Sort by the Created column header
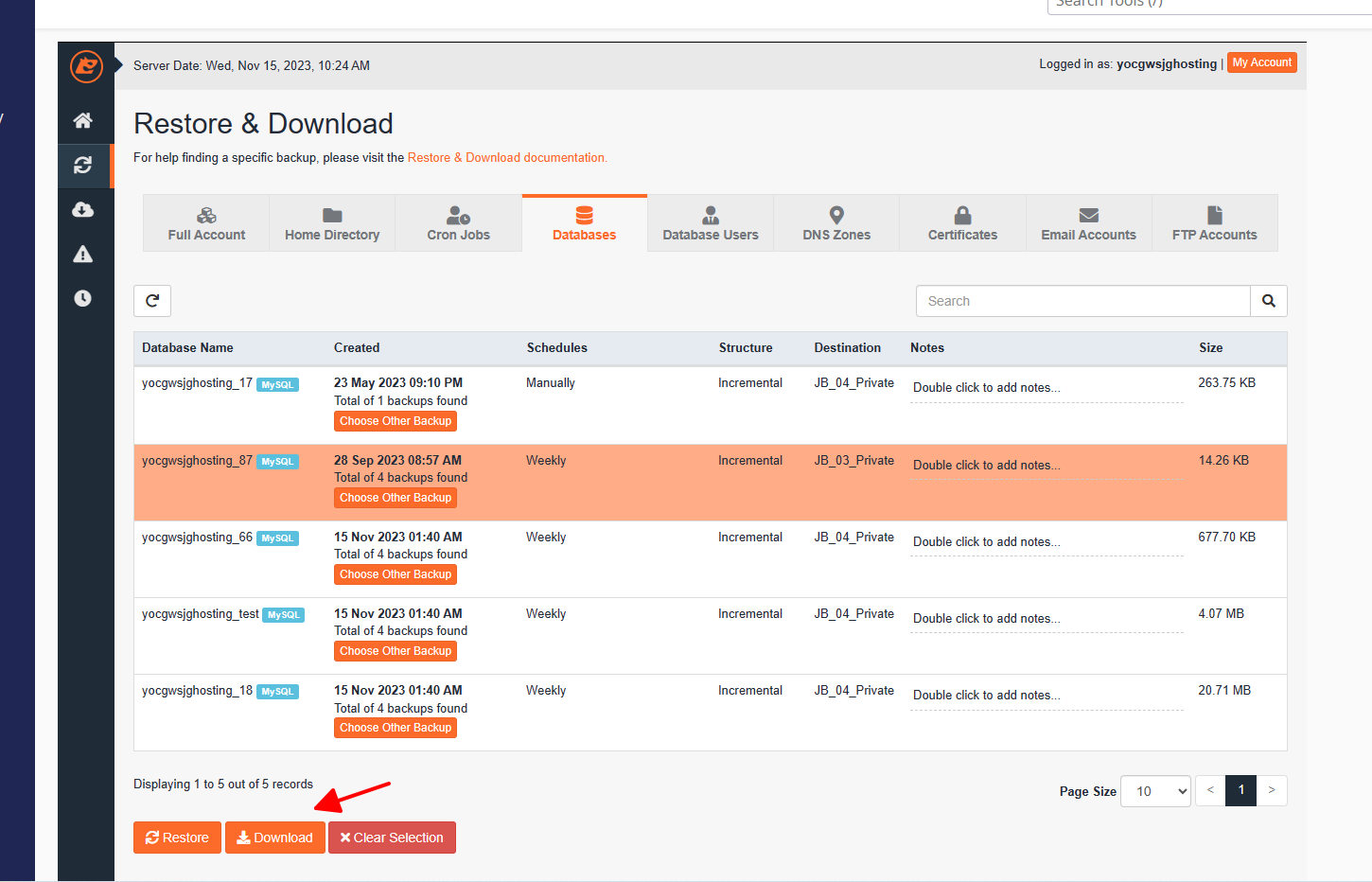This screenshot has width=1372, height=882. coord(357,348)
